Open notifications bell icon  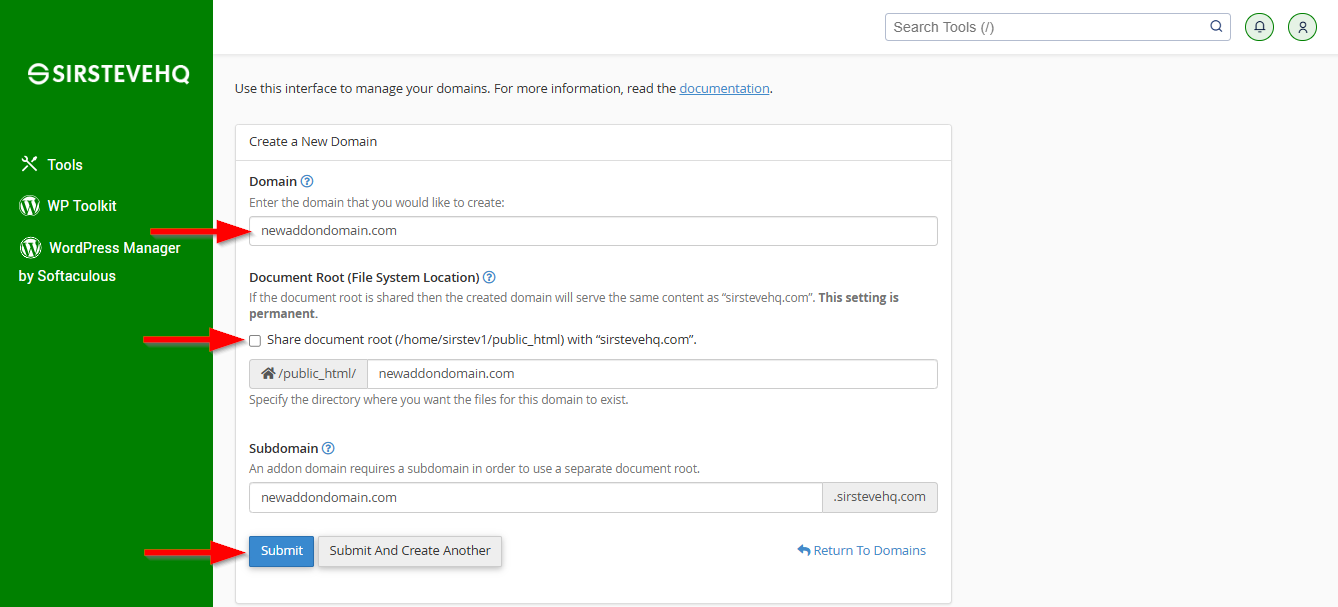click(1259, 27)
